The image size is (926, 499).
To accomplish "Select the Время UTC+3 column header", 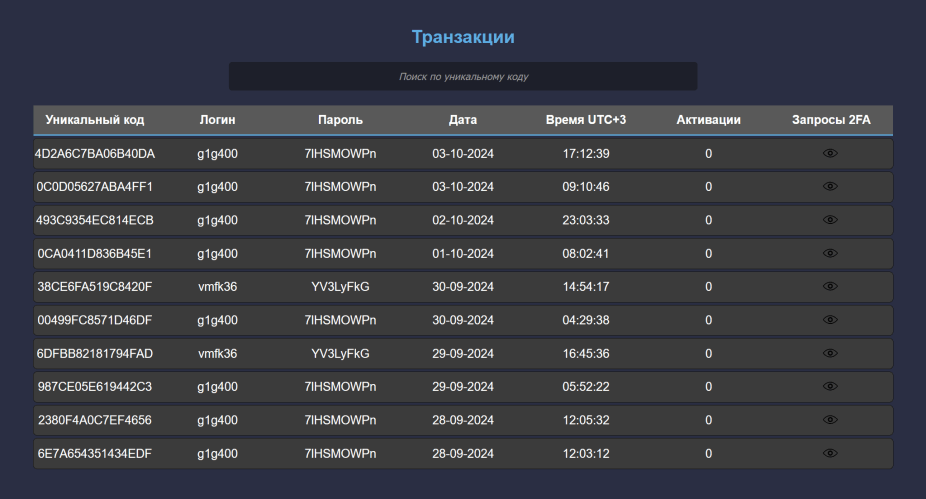I will point(586,120).
